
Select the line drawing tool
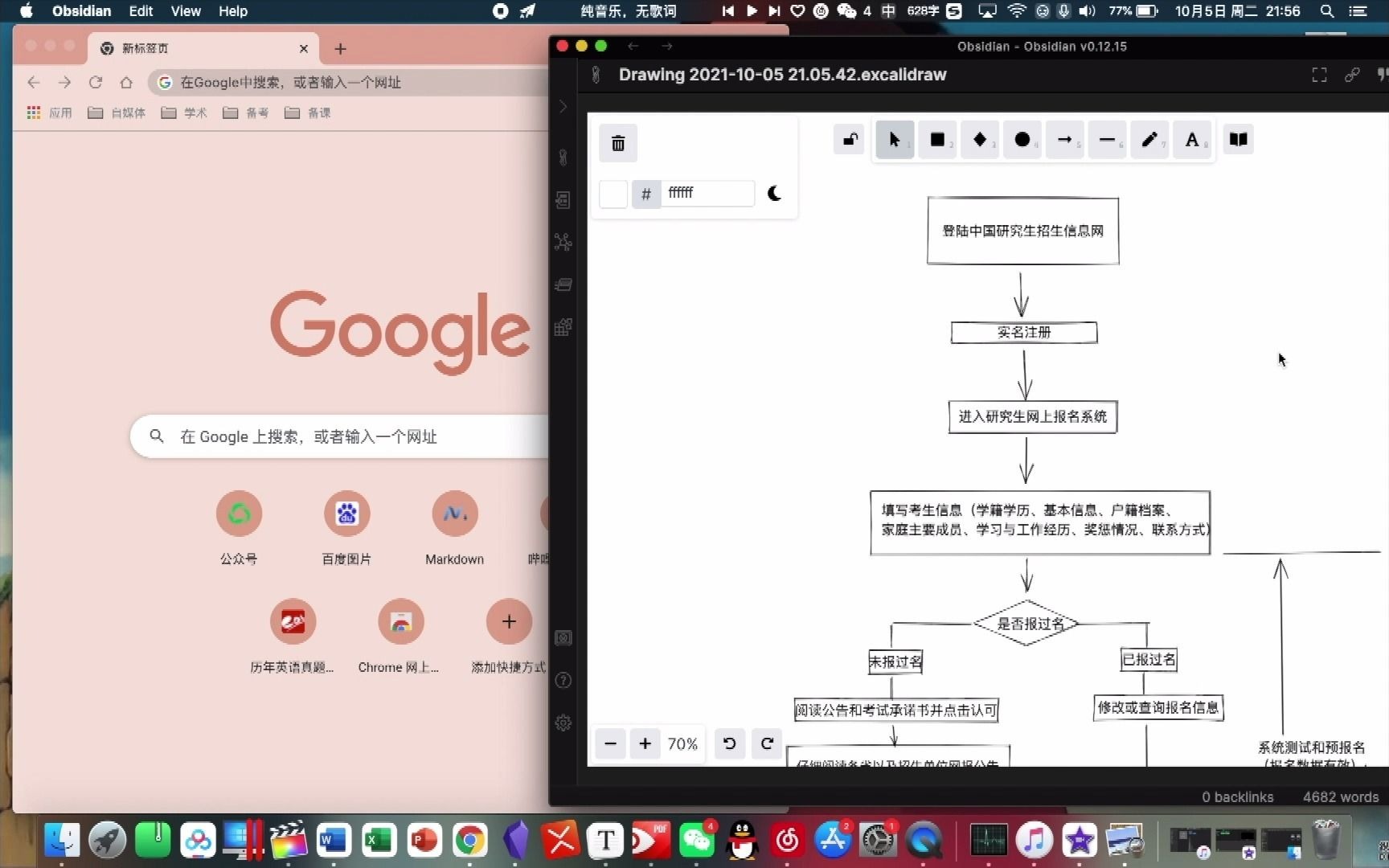1107,140
